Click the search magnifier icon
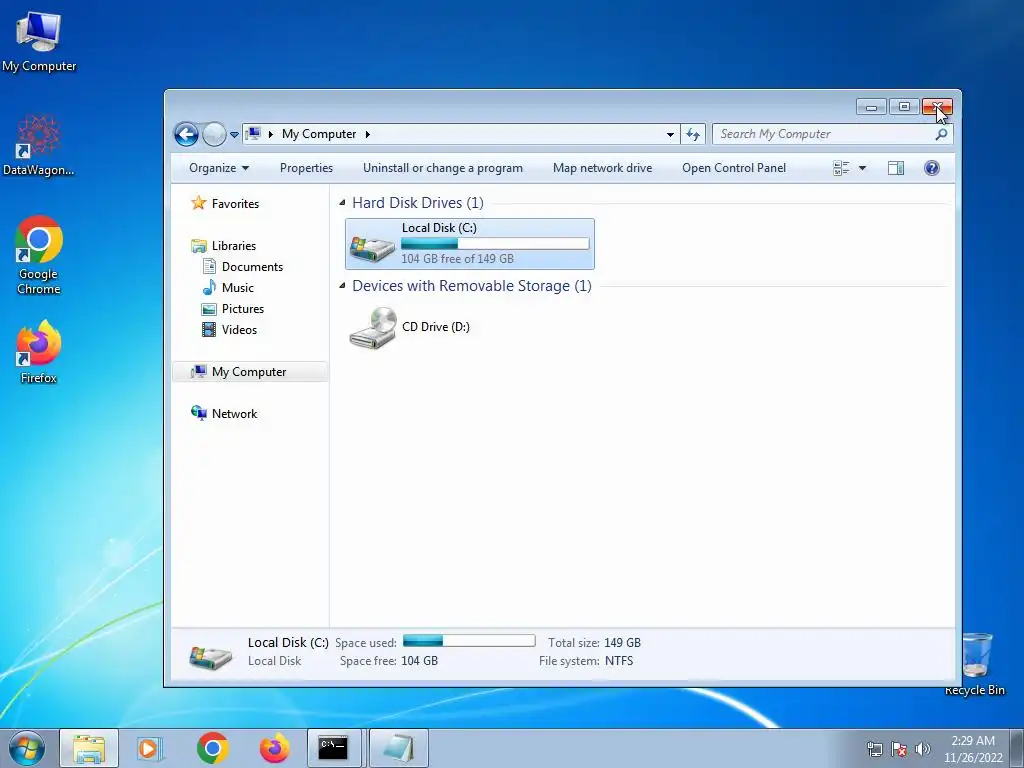Viewport: 1024px width, 768px height. pos(941,134)
